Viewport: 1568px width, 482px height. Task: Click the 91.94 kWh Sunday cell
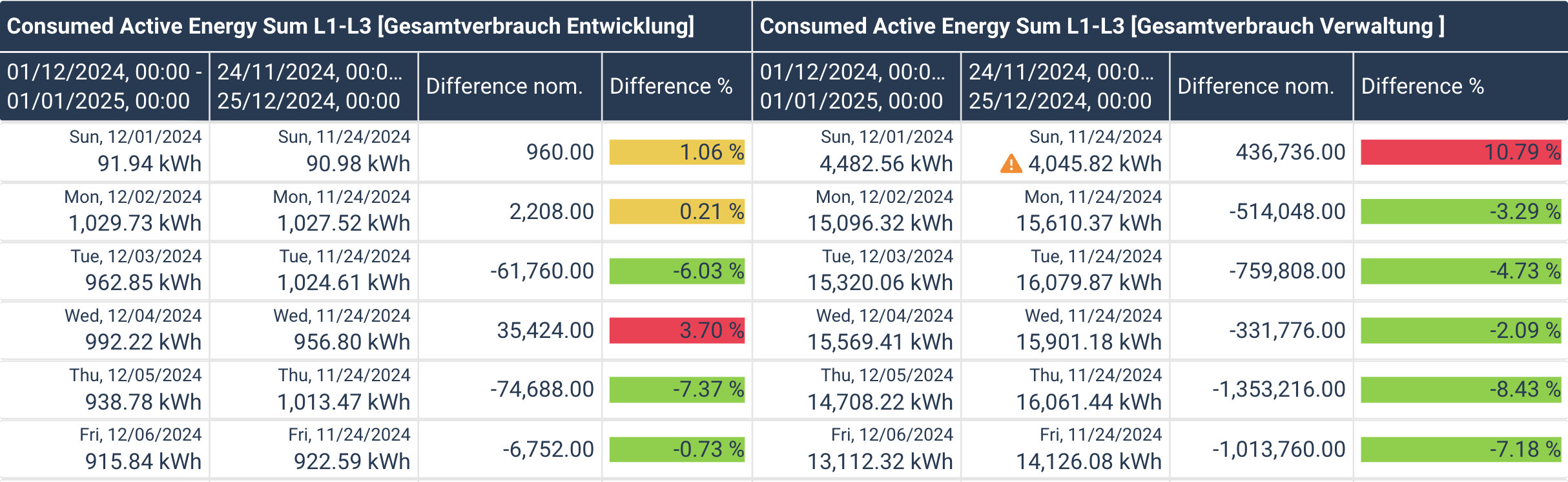click(x=149, y=163)
